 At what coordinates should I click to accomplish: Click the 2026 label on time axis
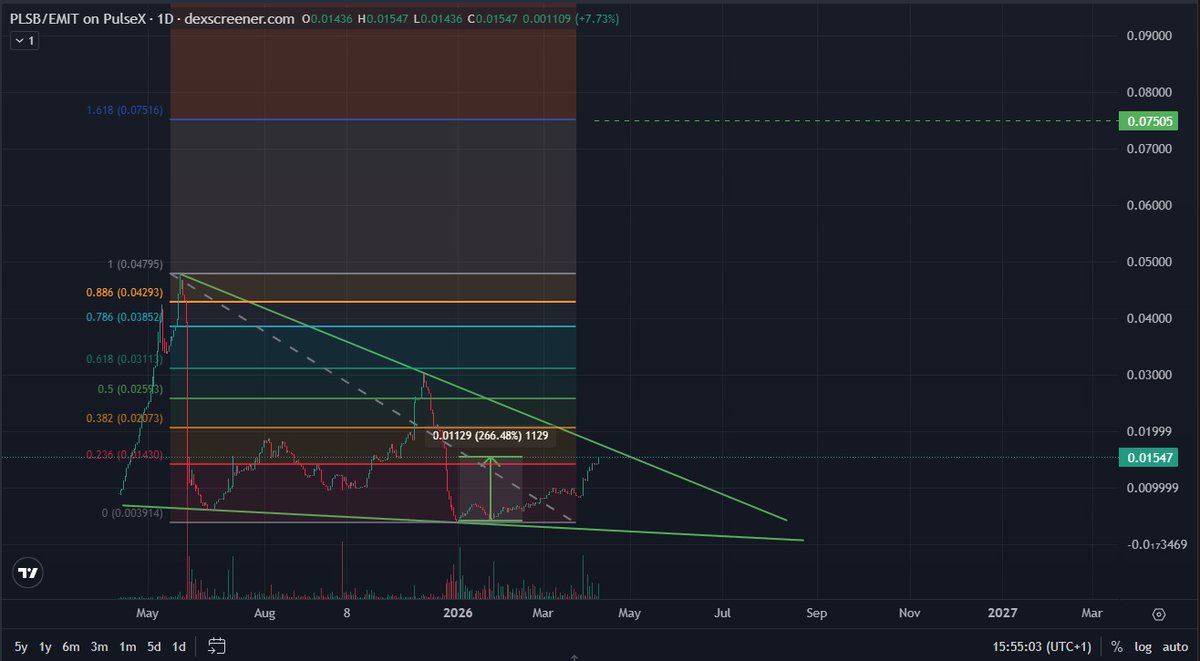click(458, 612)
